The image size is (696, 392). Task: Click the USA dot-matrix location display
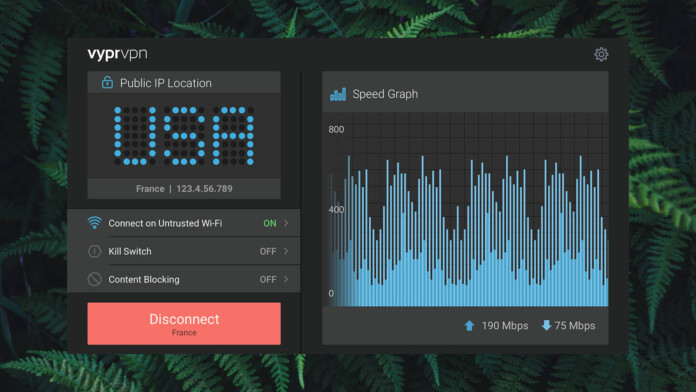[184, 136]
